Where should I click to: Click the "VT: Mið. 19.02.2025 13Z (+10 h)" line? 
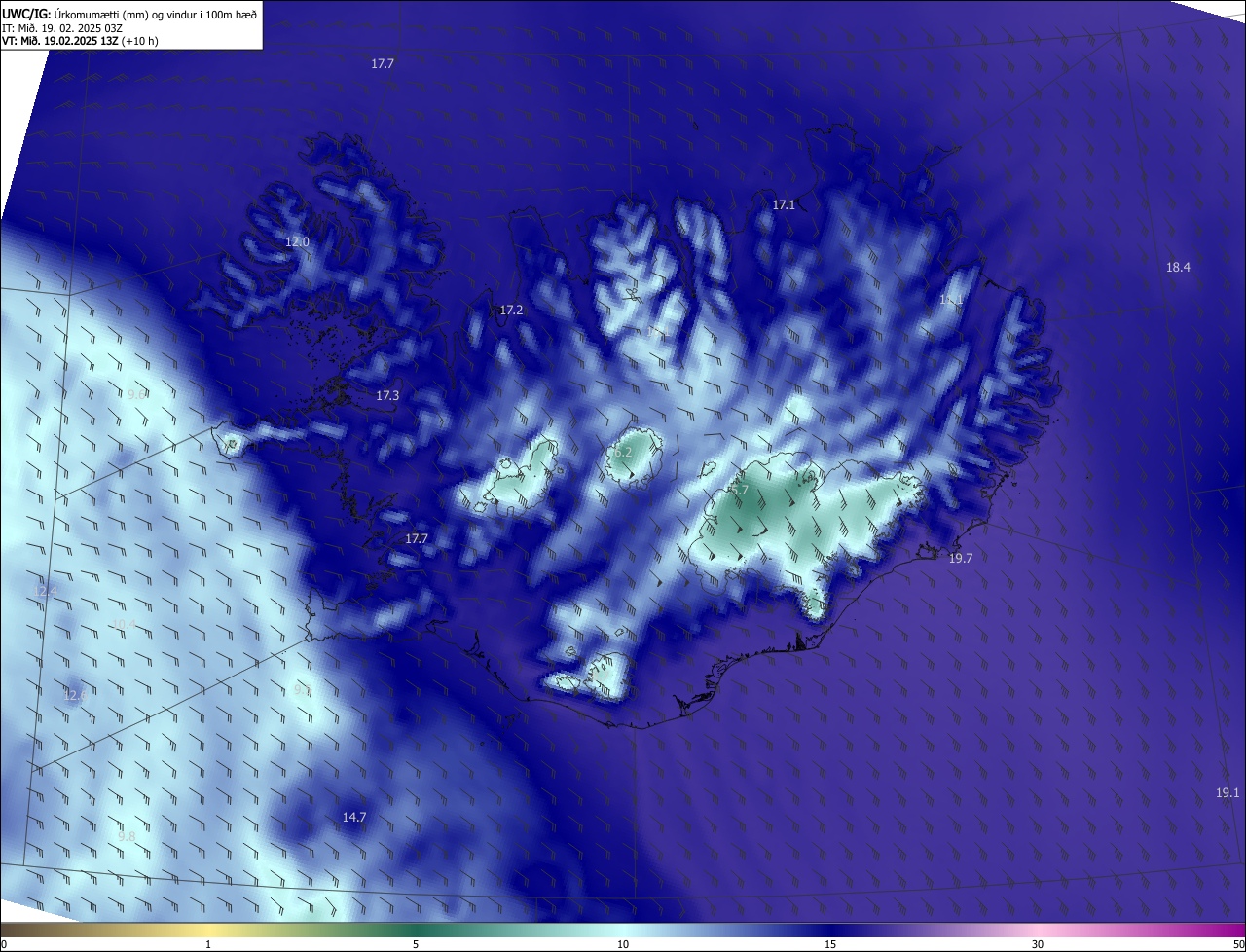tap(80, 41)
